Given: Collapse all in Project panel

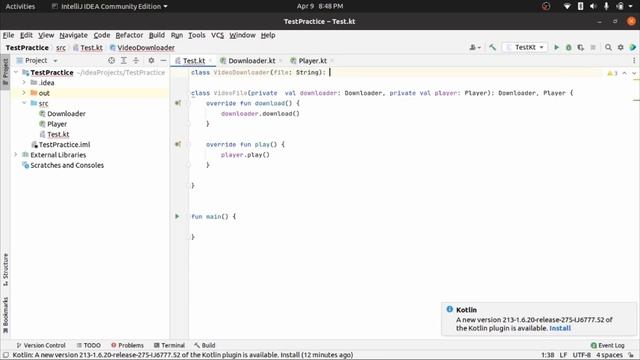Looking at the screenshot, I should tap(136, 60).
